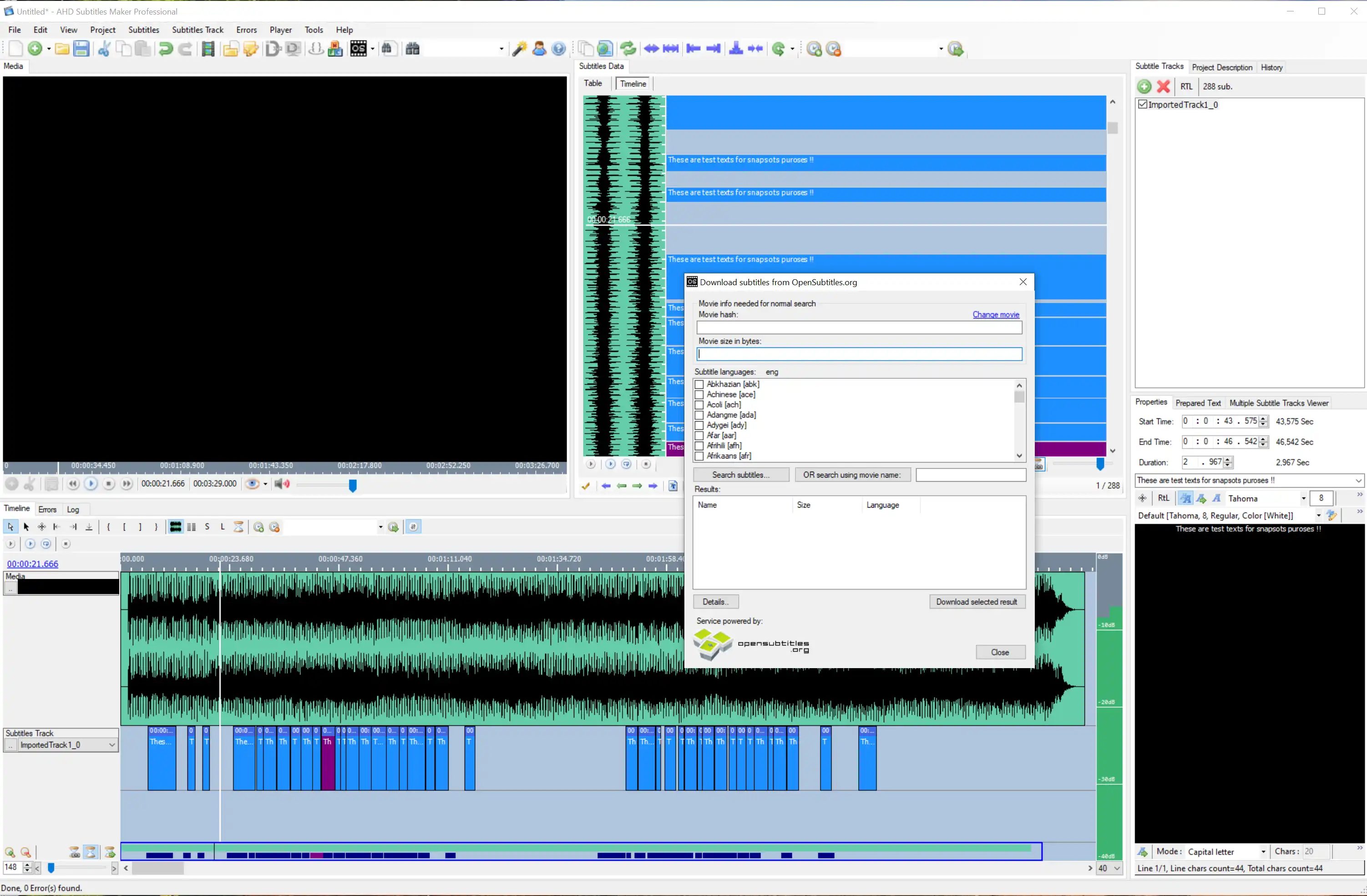This screenshot has height=896, width=1367.
Task: Switch to the Project Description tab
Action: point(1222,67)
